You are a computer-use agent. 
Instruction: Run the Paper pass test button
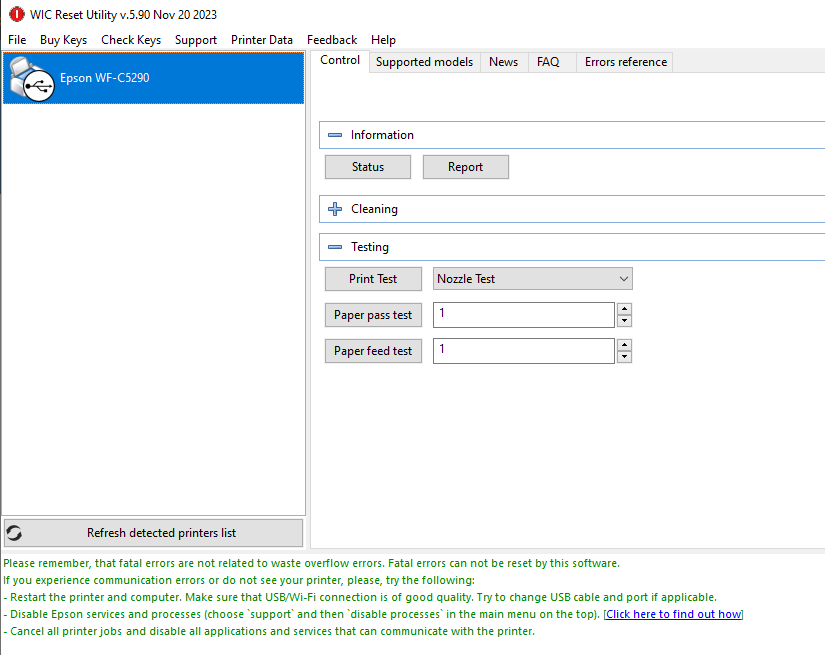(373, 315)
